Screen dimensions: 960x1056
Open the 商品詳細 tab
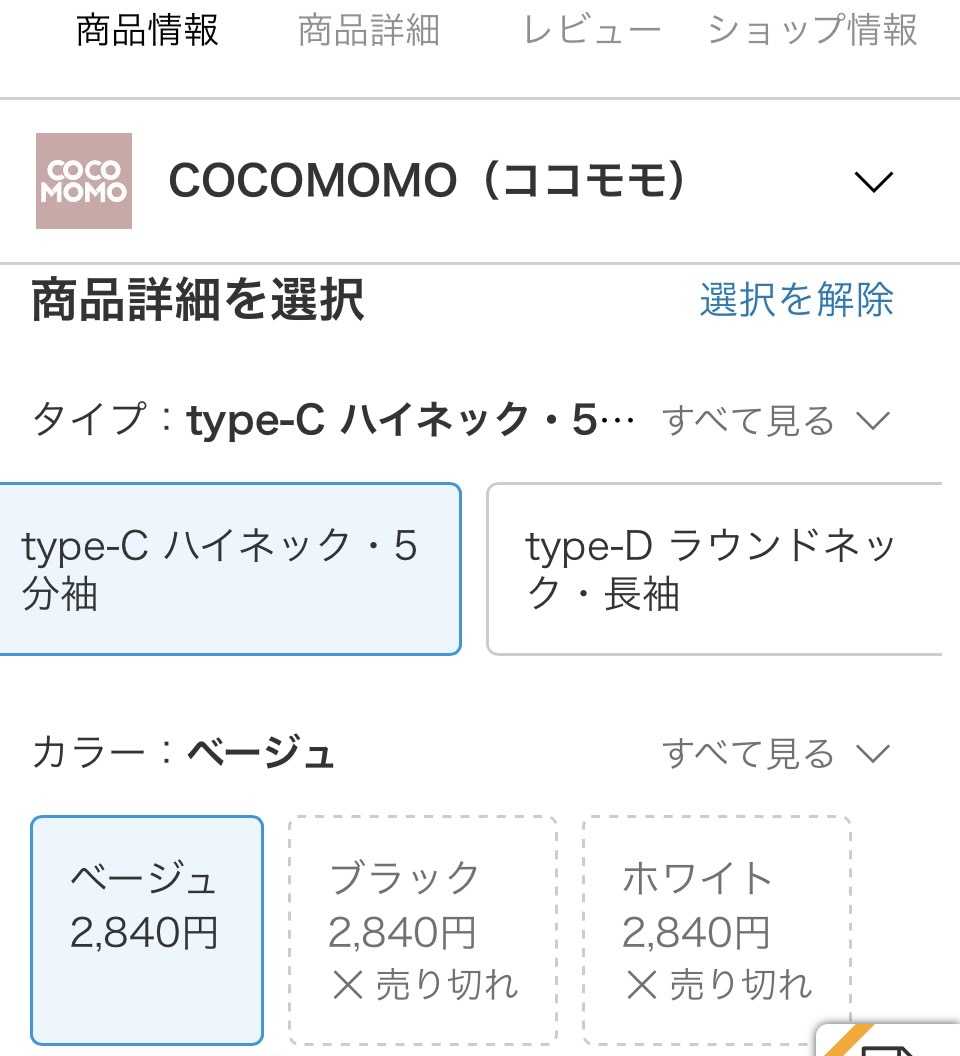368,31
